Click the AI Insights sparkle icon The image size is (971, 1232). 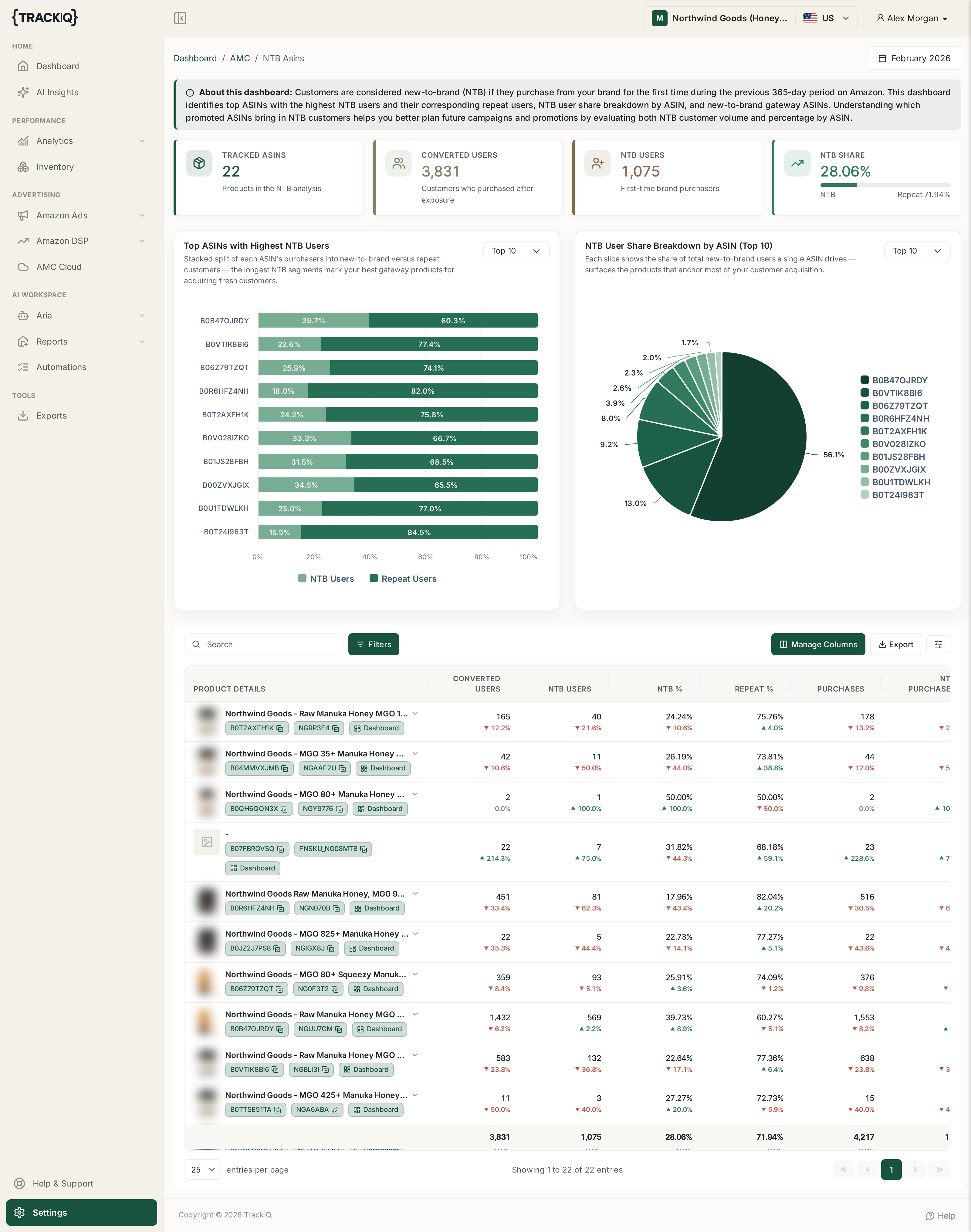tap(23, 92)
